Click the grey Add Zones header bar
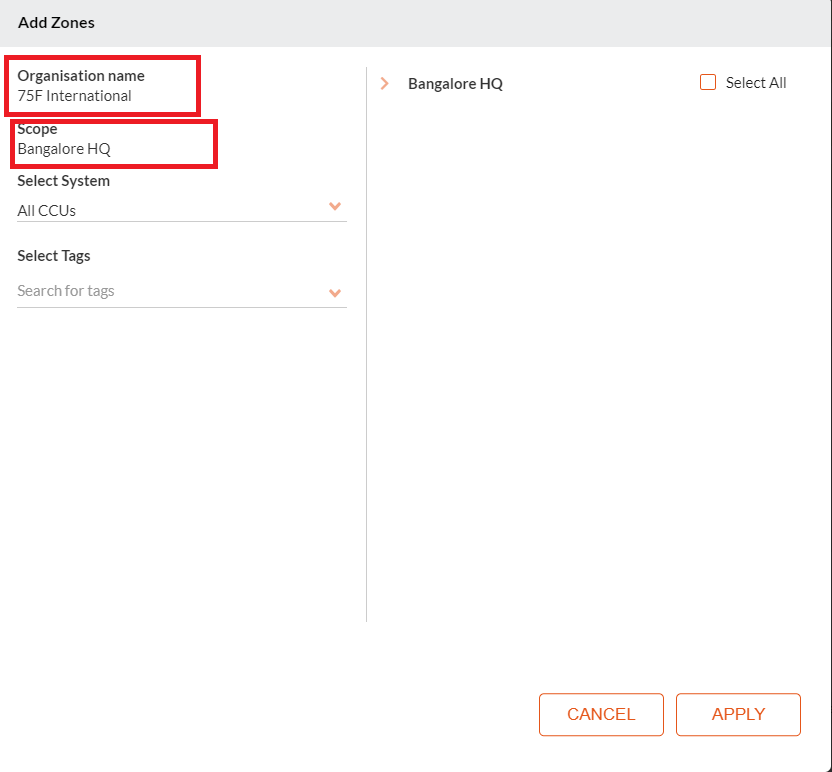This screenshot has width=832, height=772. tap(450, 22)
